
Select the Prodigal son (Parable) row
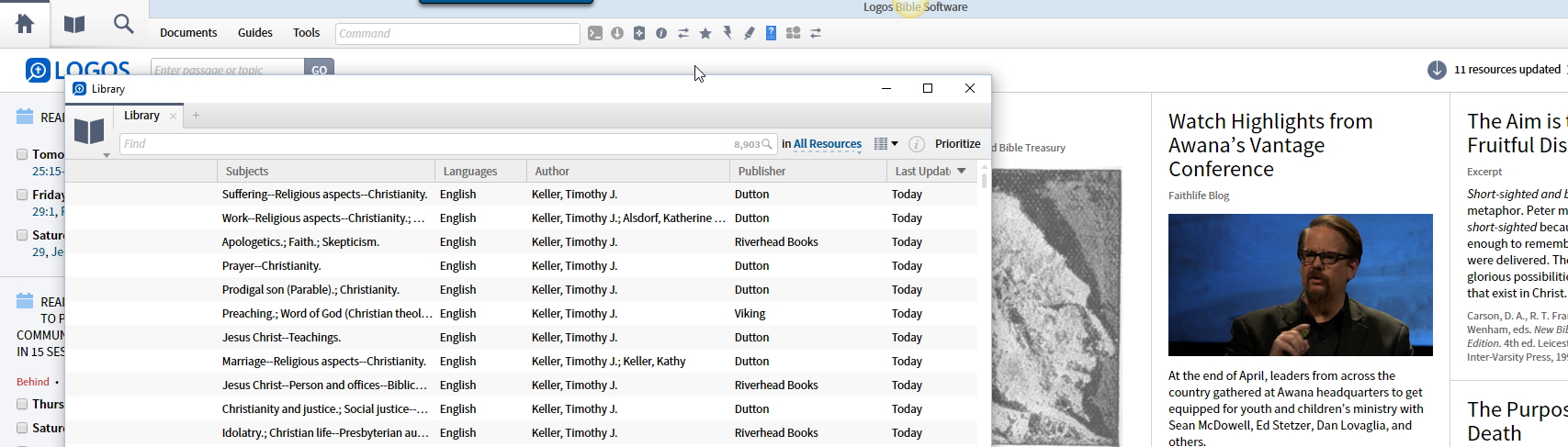(522, 289)
